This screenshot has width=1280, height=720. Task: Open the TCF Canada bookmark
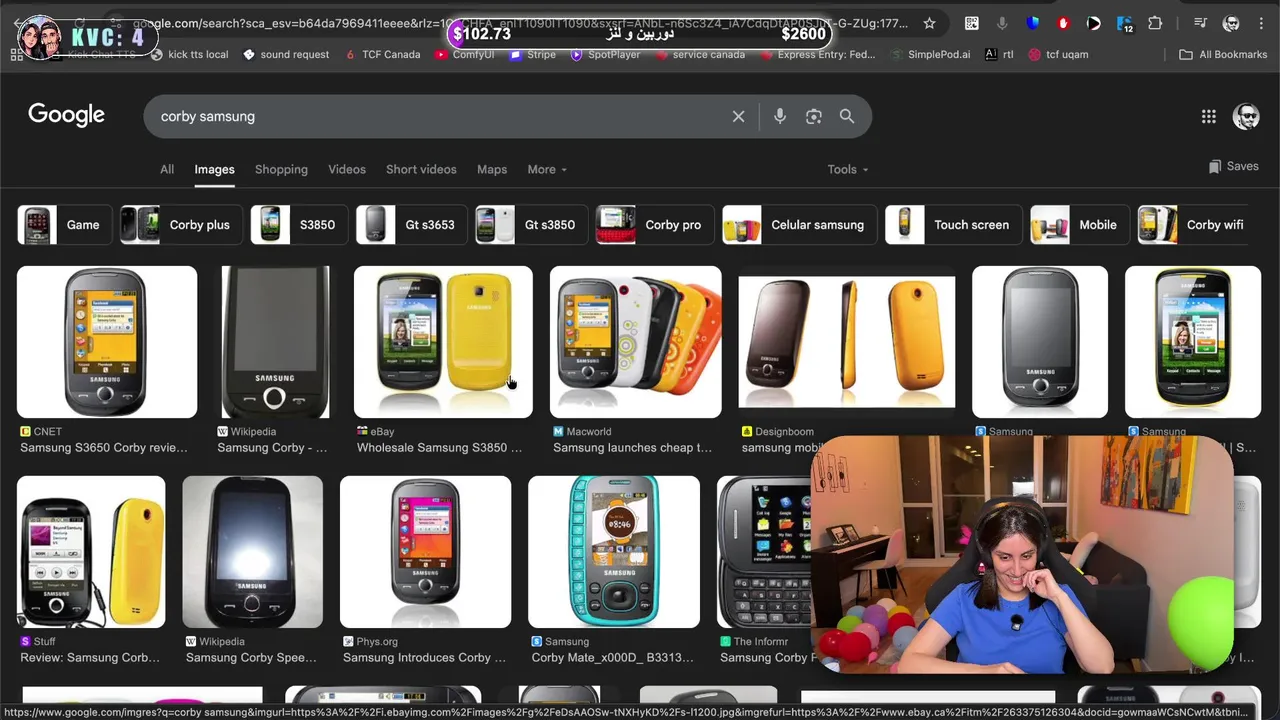[382, 54]
